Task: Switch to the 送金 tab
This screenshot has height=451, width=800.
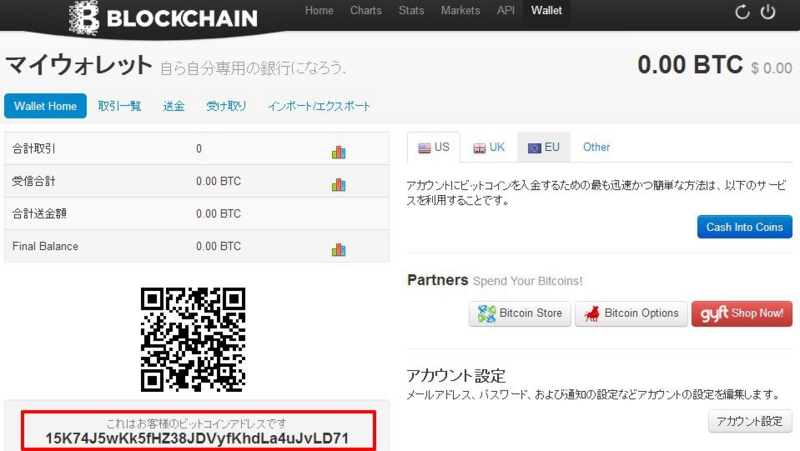Action: [173, 106]
